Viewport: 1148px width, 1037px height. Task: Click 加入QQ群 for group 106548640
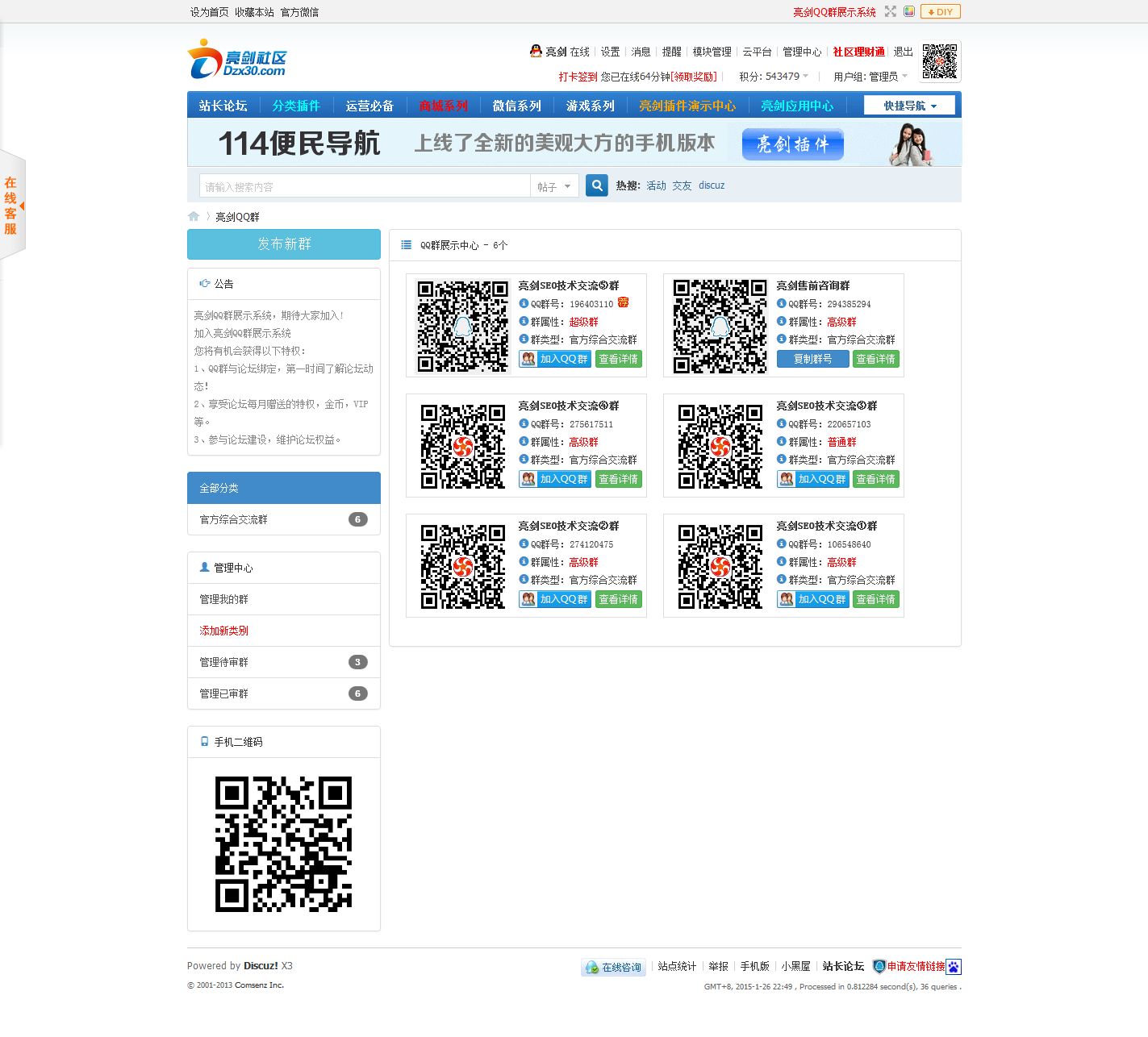pos(812,599)
